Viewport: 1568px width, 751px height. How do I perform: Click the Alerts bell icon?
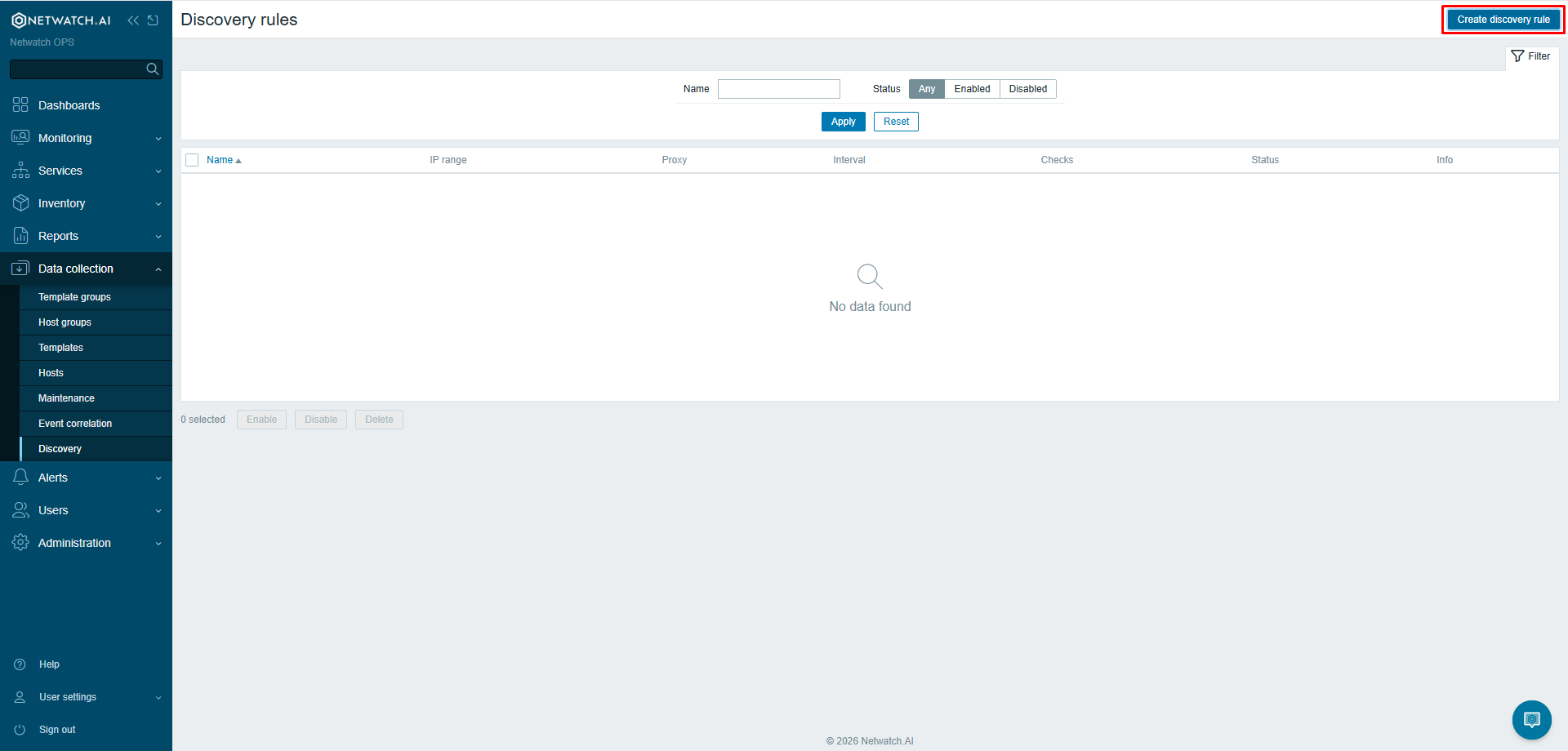click(20, 478)
